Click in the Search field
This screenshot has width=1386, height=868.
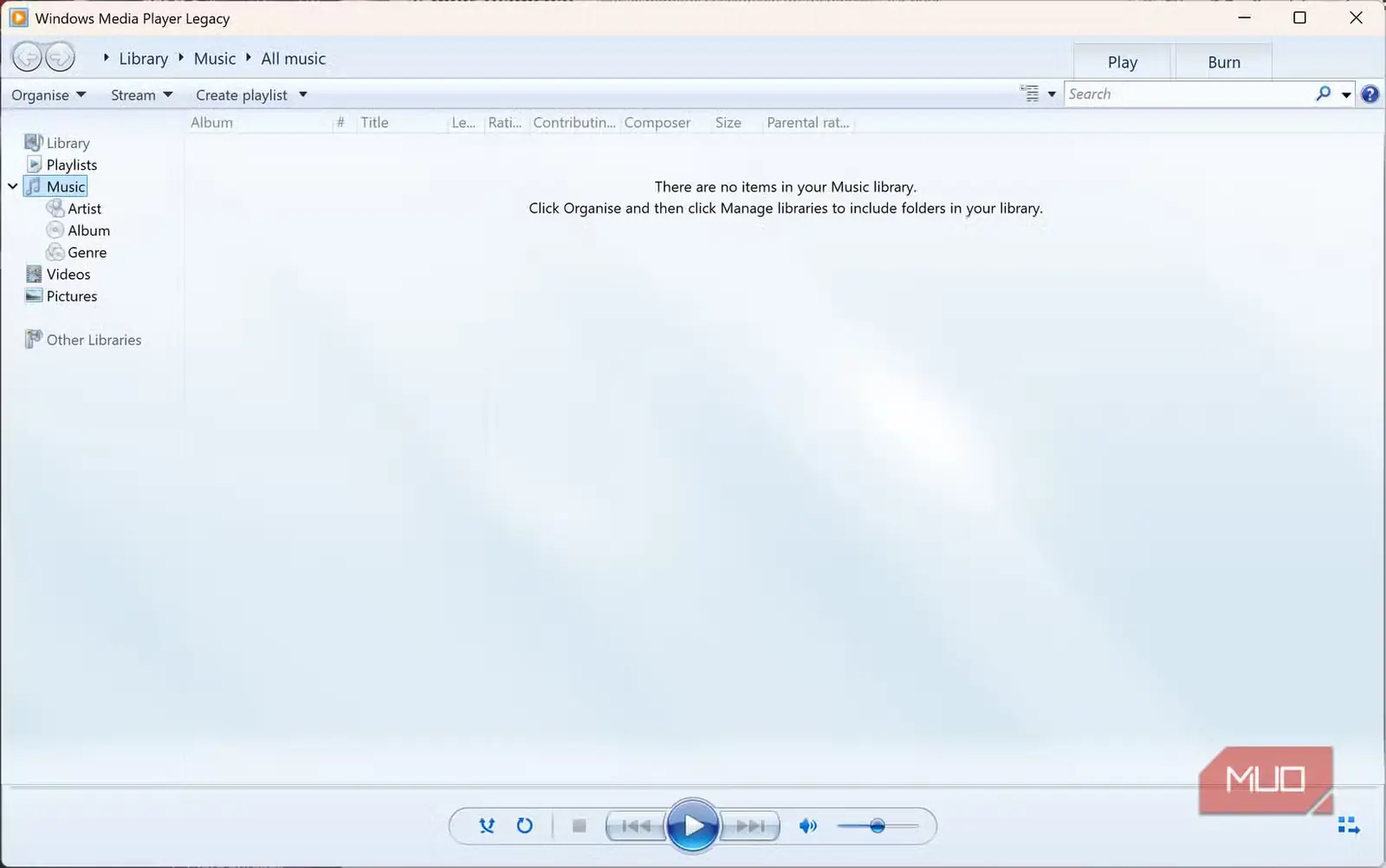[1188, 94]
